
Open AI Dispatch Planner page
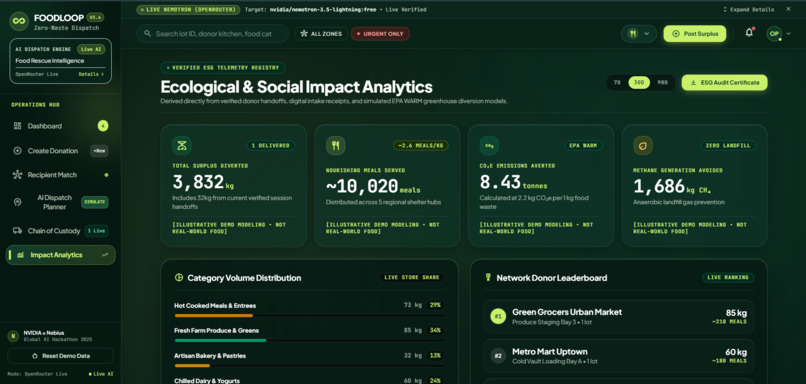[61, 202]
